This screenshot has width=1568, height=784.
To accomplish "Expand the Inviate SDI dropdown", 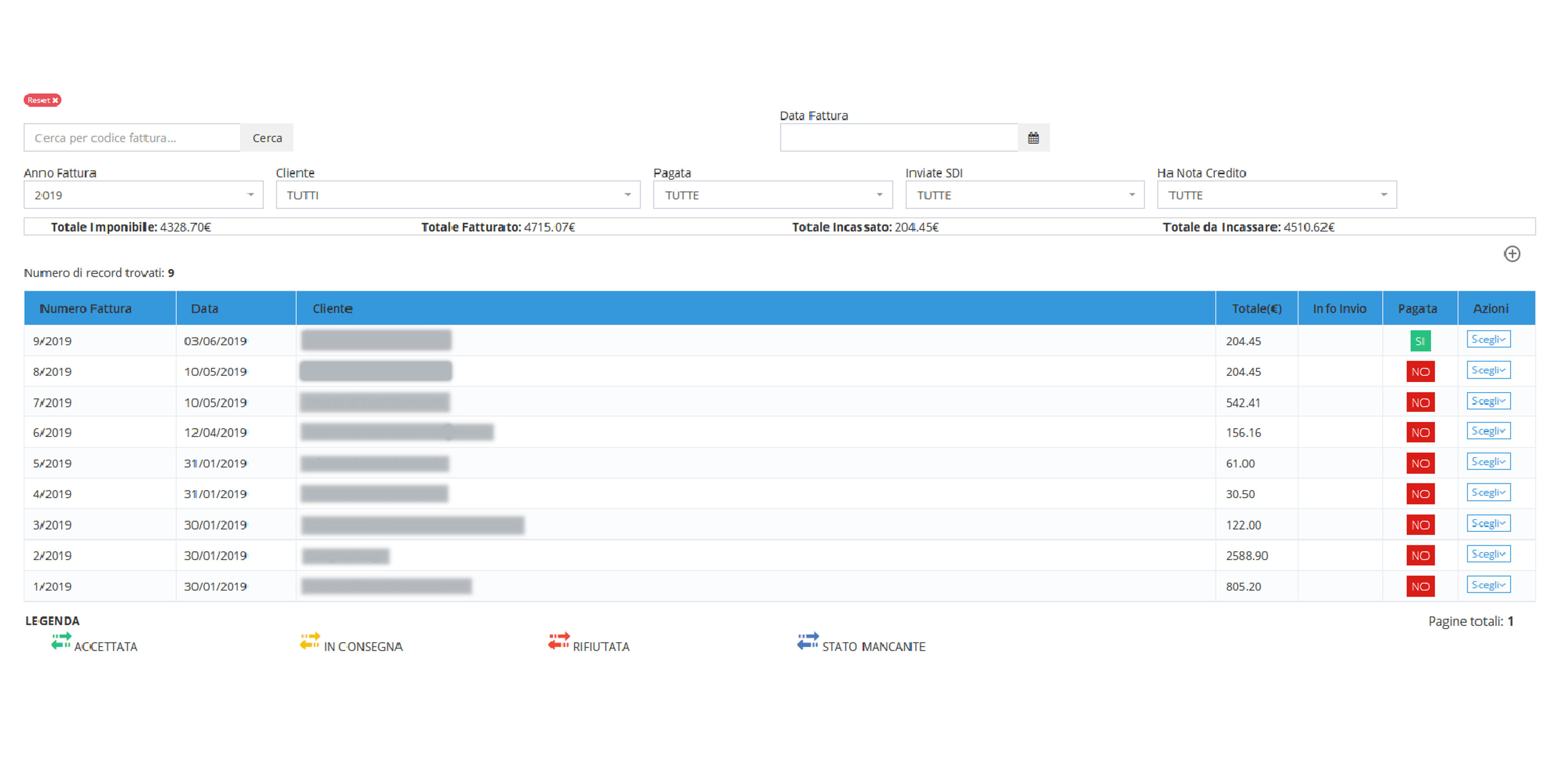I will 1025,195.
